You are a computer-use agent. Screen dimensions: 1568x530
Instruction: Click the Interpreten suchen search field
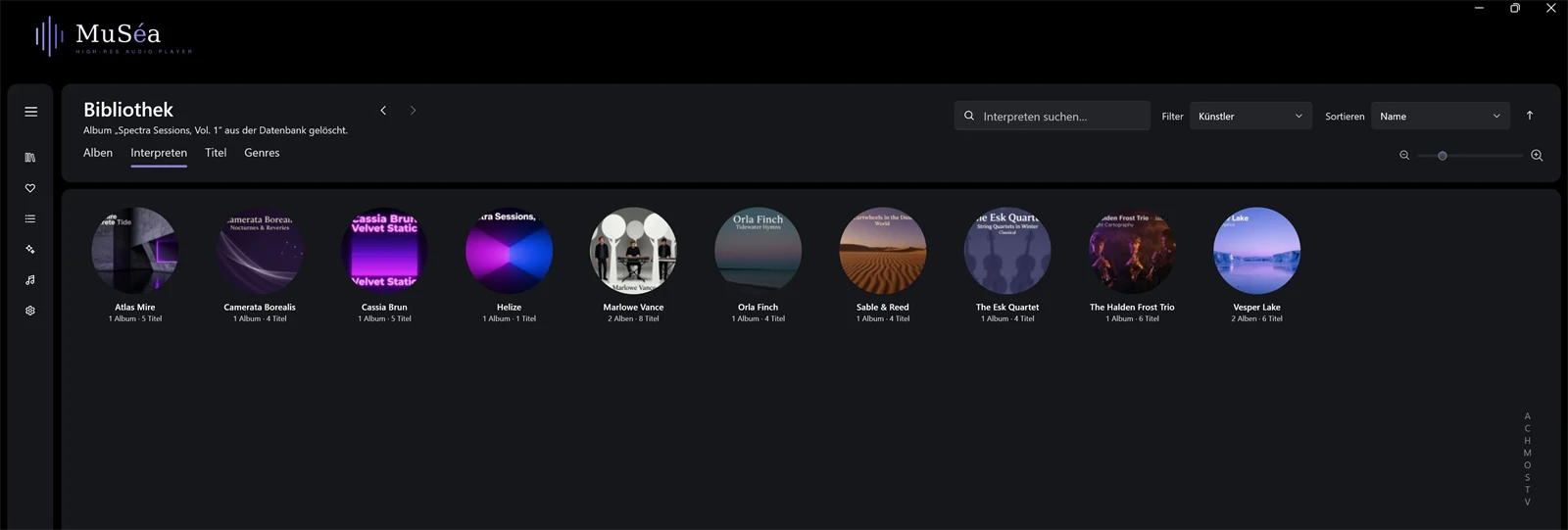coord(1053,116)
